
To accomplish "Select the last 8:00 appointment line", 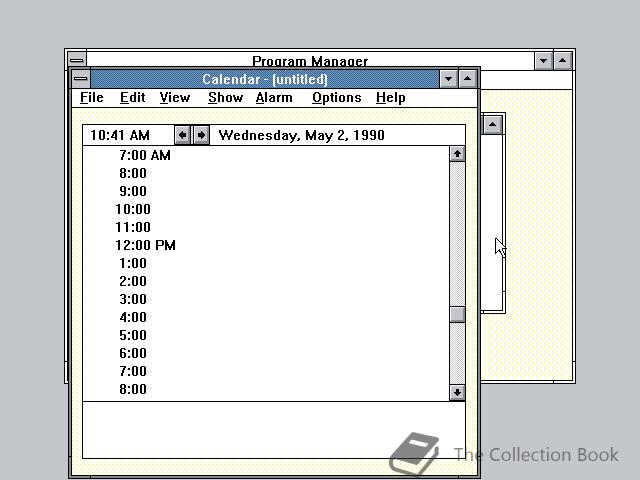I will coord(266,389).
